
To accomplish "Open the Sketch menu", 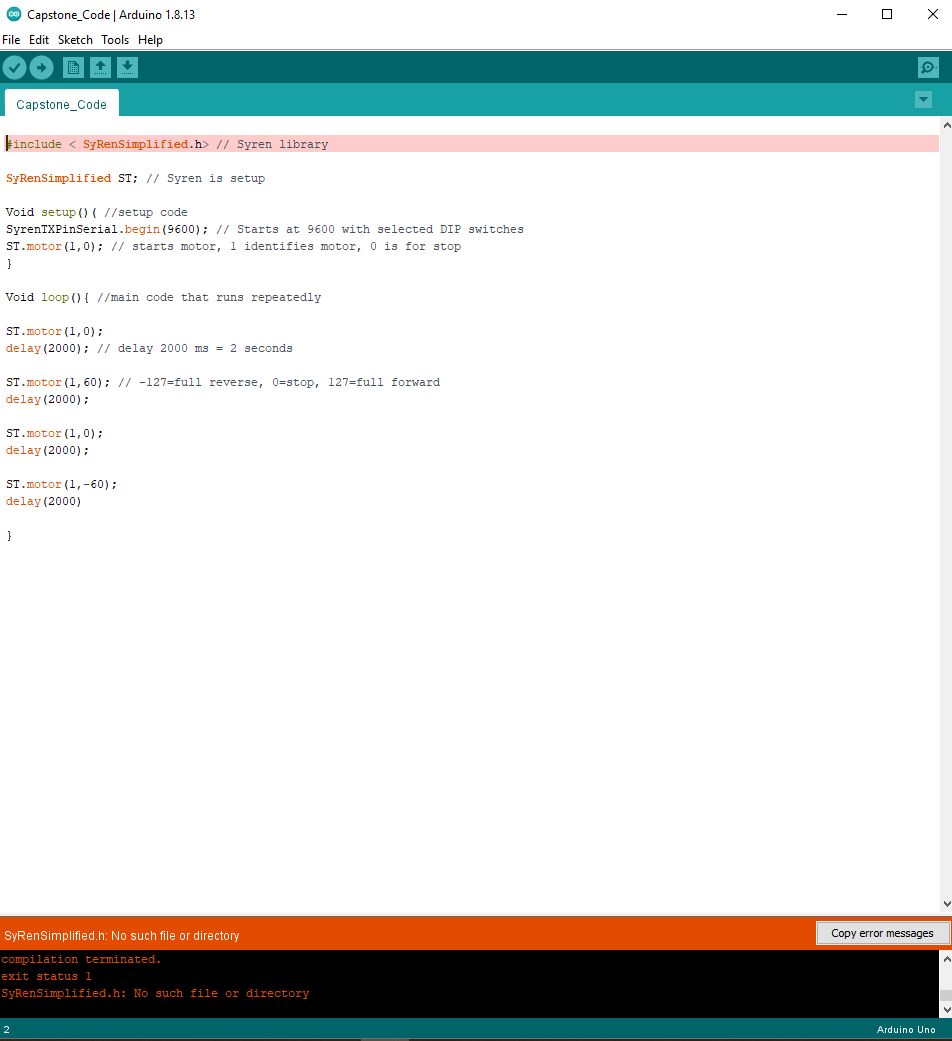I will coord(75,40).
